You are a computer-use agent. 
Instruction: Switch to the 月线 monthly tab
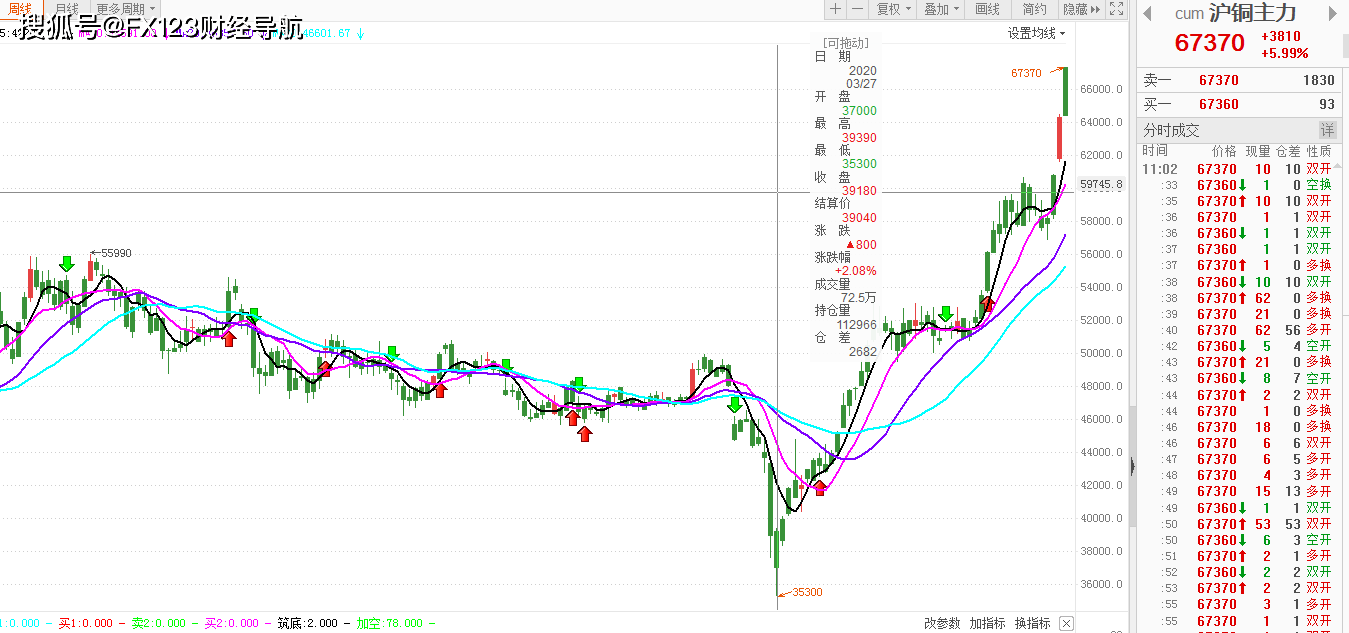point(67,9)
